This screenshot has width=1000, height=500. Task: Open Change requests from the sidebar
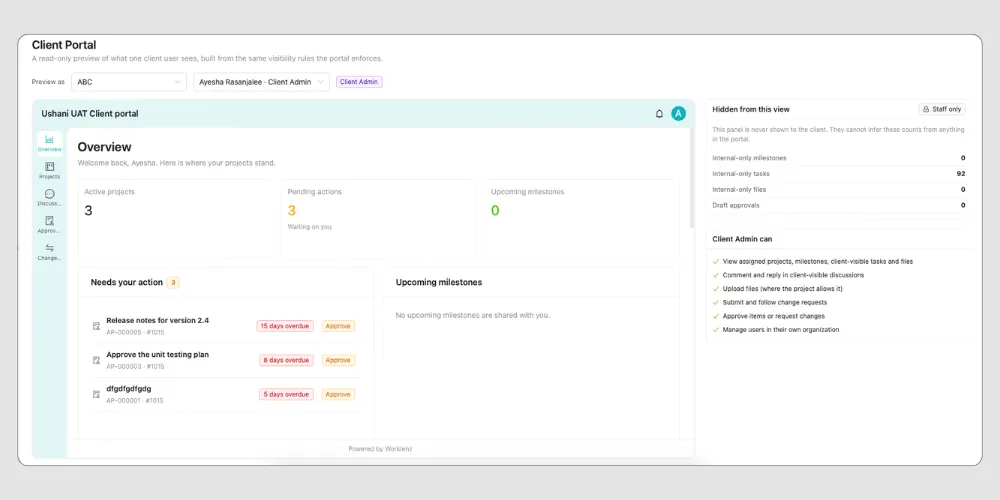[50, 252]
